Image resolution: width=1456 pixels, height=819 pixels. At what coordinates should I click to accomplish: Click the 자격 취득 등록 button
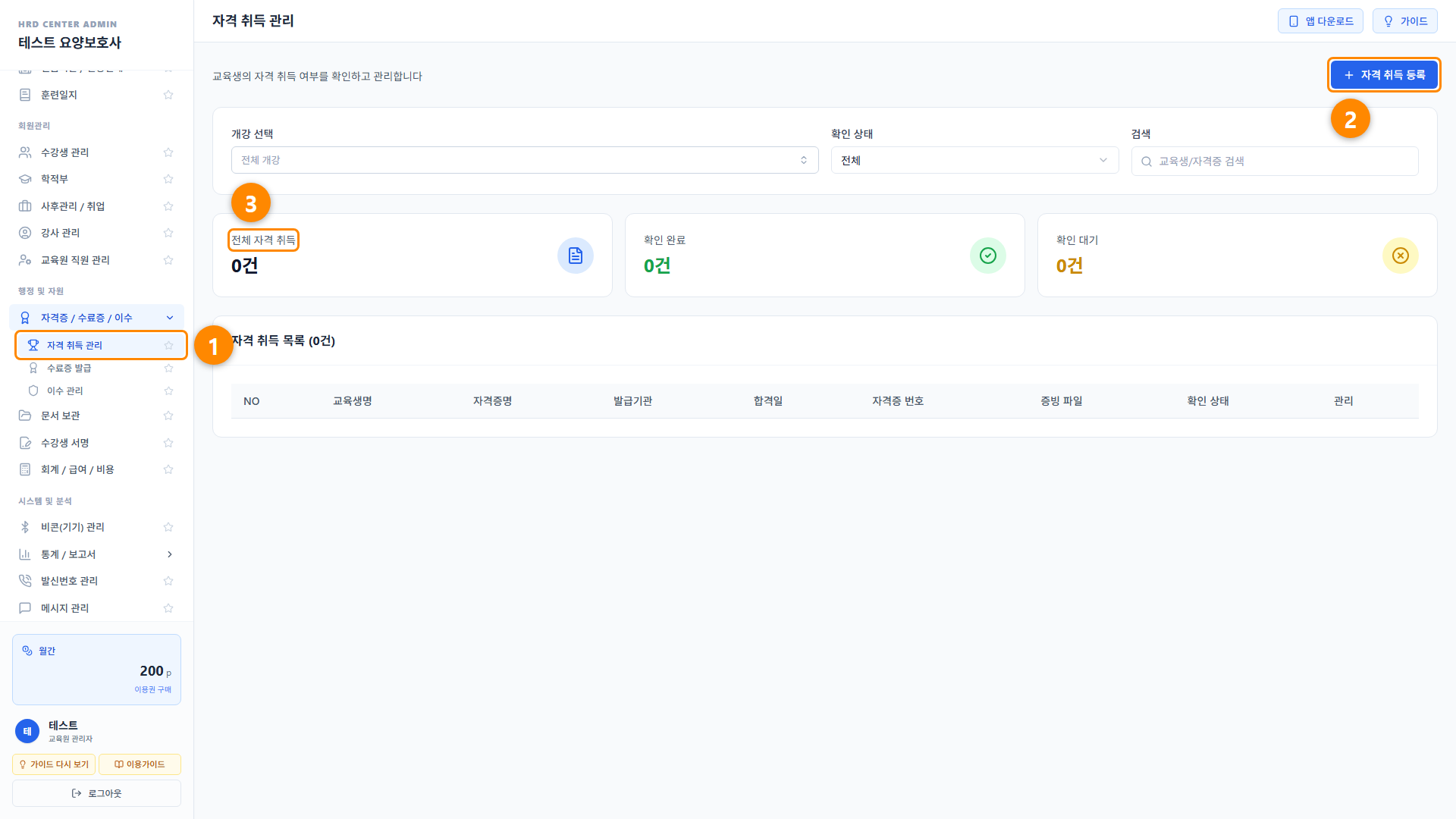(1384, 75)
